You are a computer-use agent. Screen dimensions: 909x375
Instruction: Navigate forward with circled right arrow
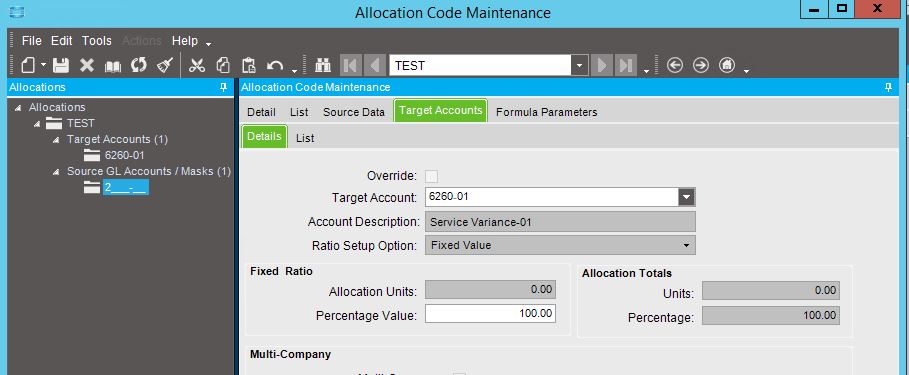tap(701, 65)
